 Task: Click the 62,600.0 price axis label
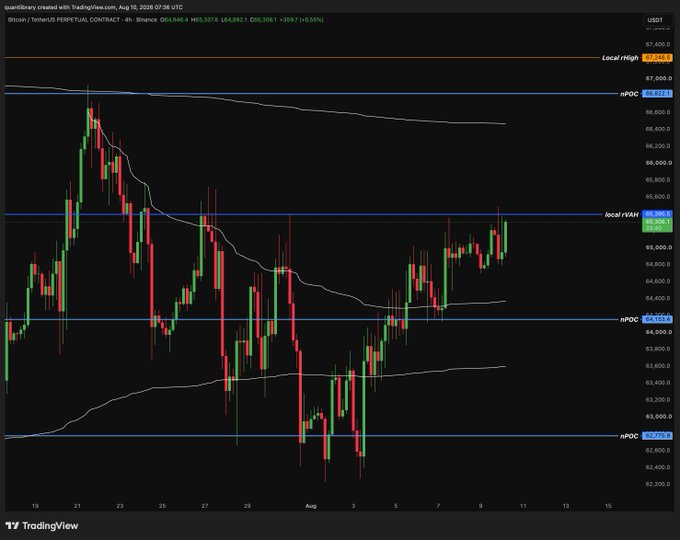coord(658,451)
